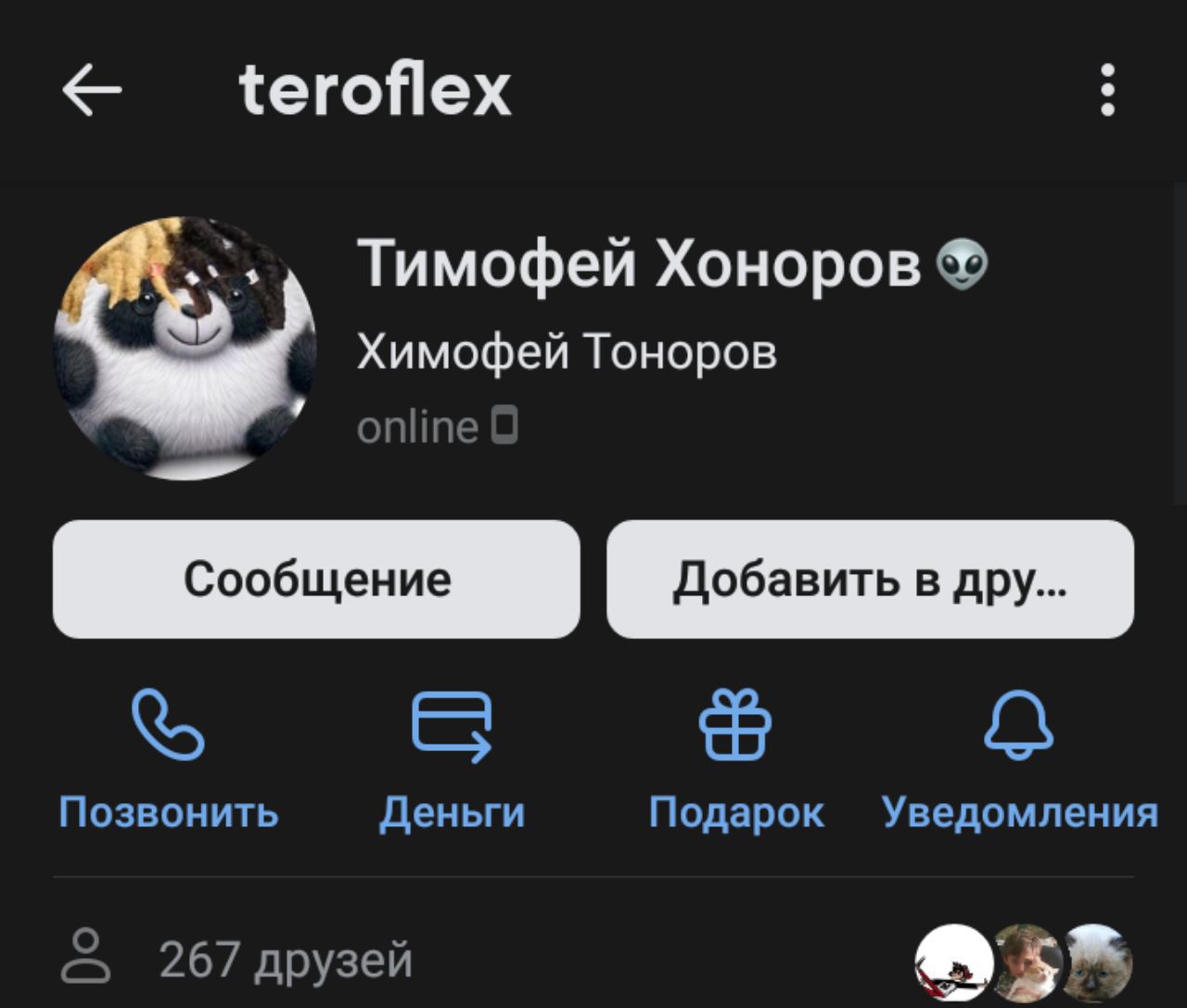Tap the gift box icon
Image resolution: width=1187 pixels, height=1008 pixels.
735,724
